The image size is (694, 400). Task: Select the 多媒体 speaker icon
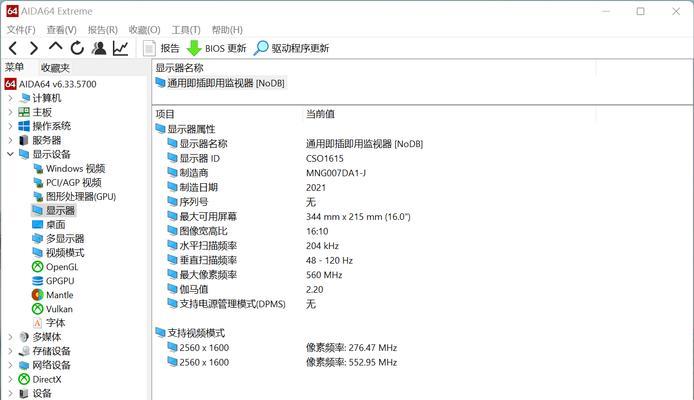[x=24, y=337]
